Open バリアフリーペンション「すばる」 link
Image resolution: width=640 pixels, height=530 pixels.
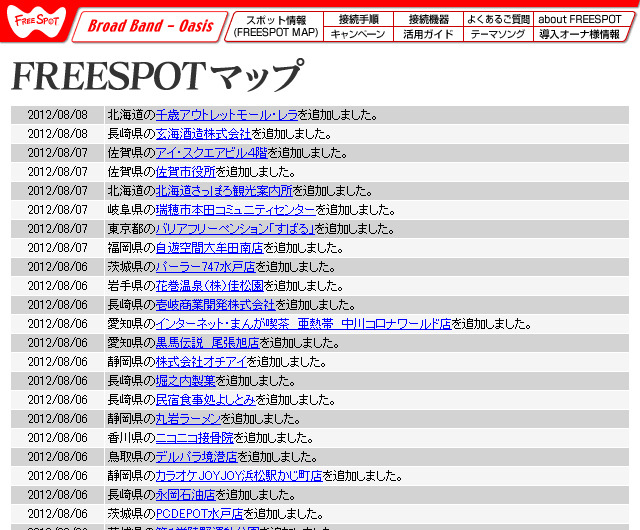[235, 229]
